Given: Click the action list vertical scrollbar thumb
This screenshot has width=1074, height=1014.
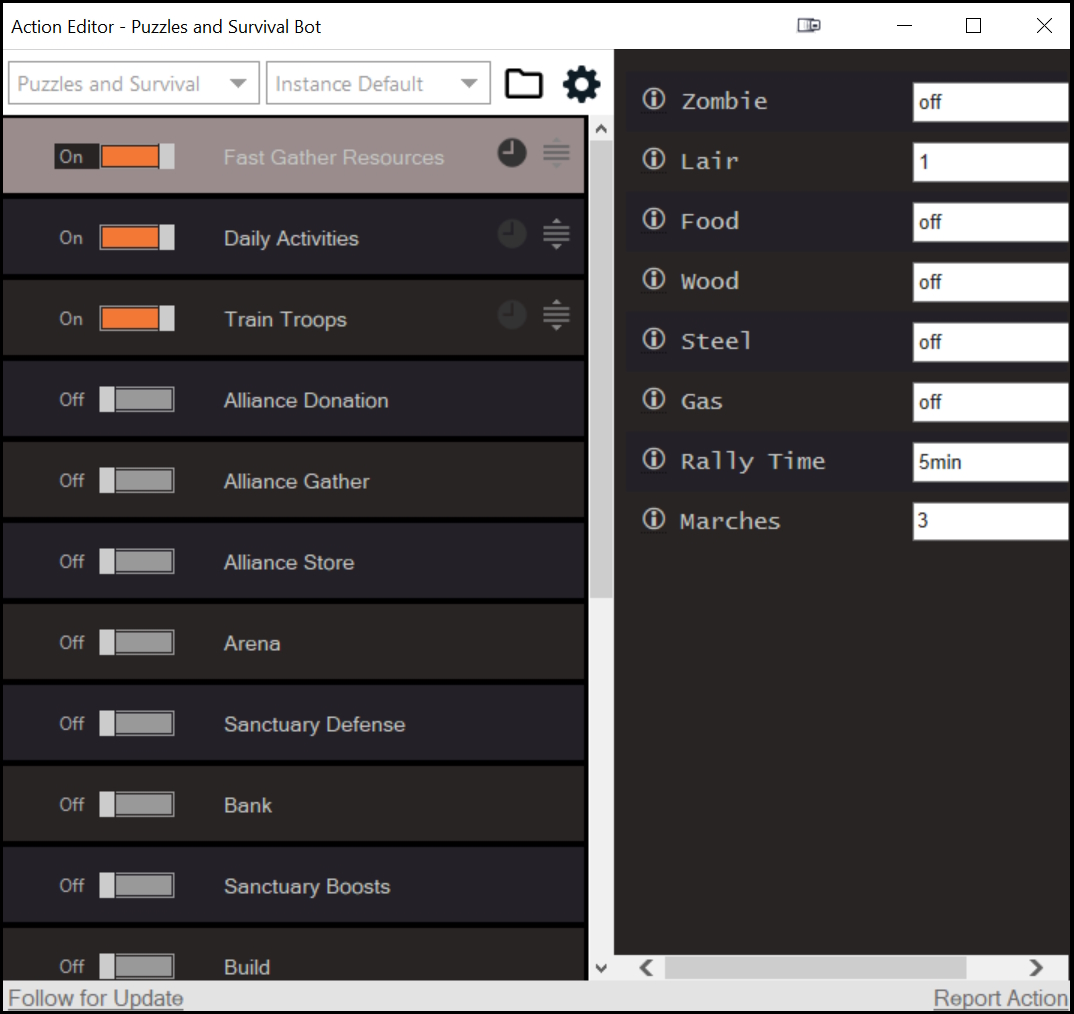Looking at the screenshot, I should pos(601,369).
